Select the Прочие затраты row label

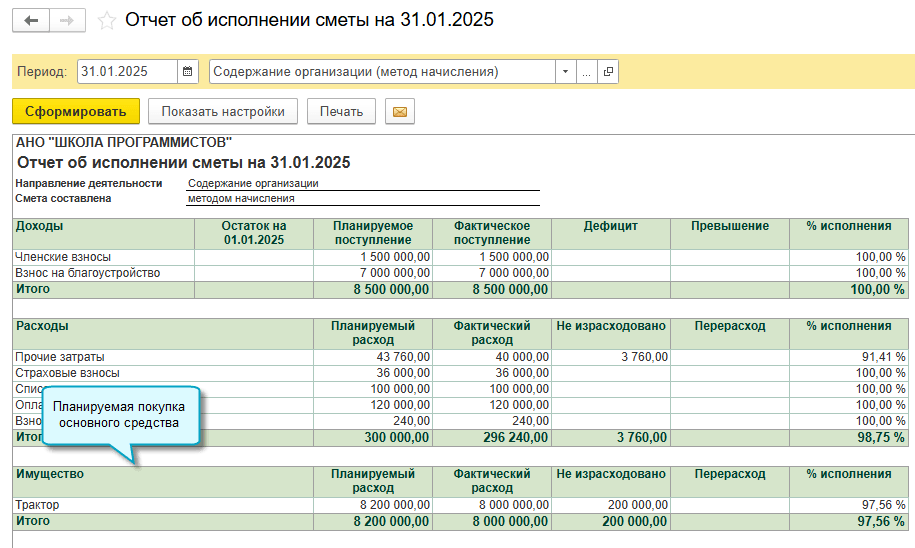[x=60, y=357]
